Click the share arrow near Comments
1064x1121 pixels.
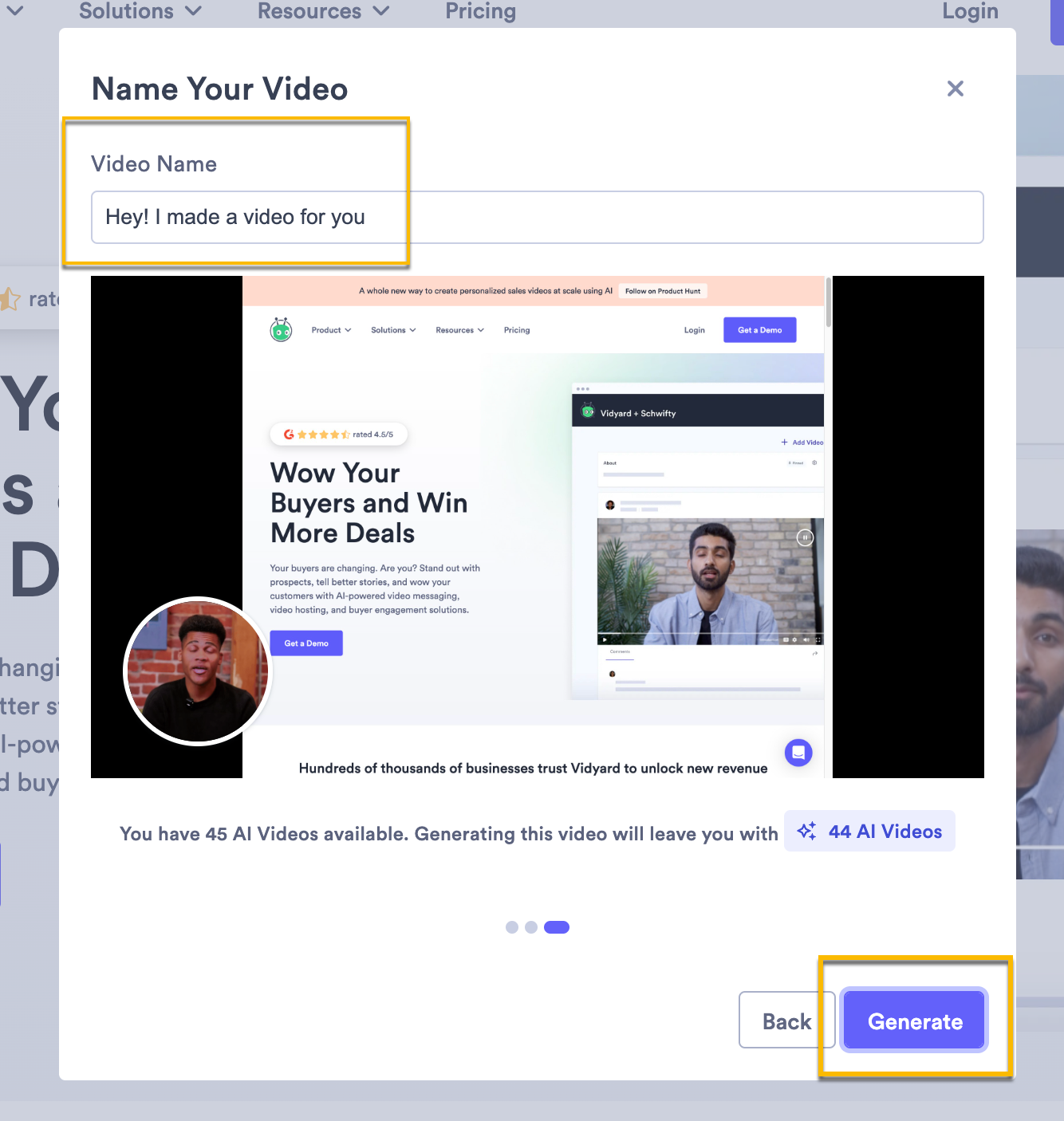point(815,654)
